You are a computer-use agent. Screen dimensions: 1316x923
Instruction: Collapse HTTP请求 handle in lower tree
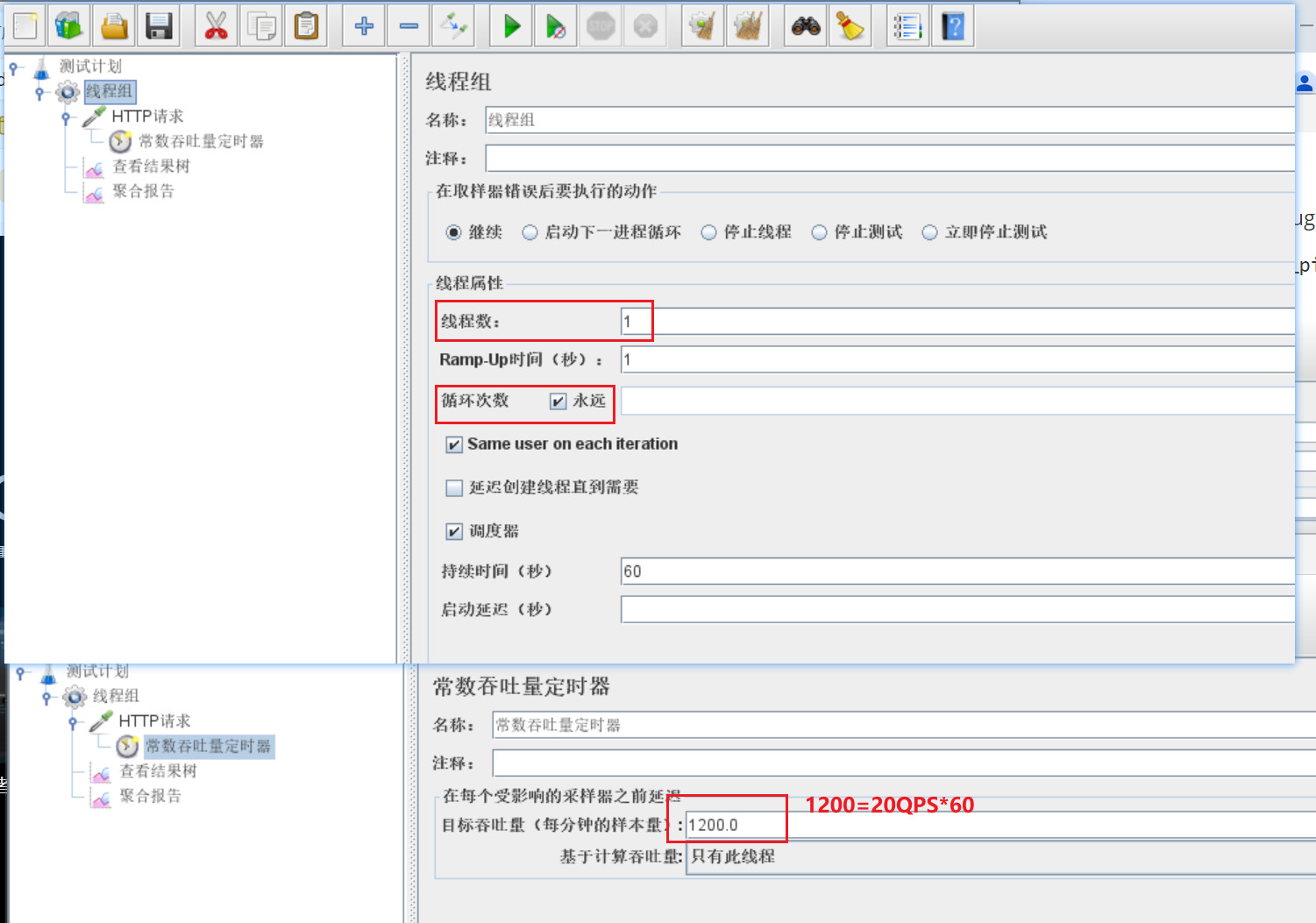[x=73, y=721]
